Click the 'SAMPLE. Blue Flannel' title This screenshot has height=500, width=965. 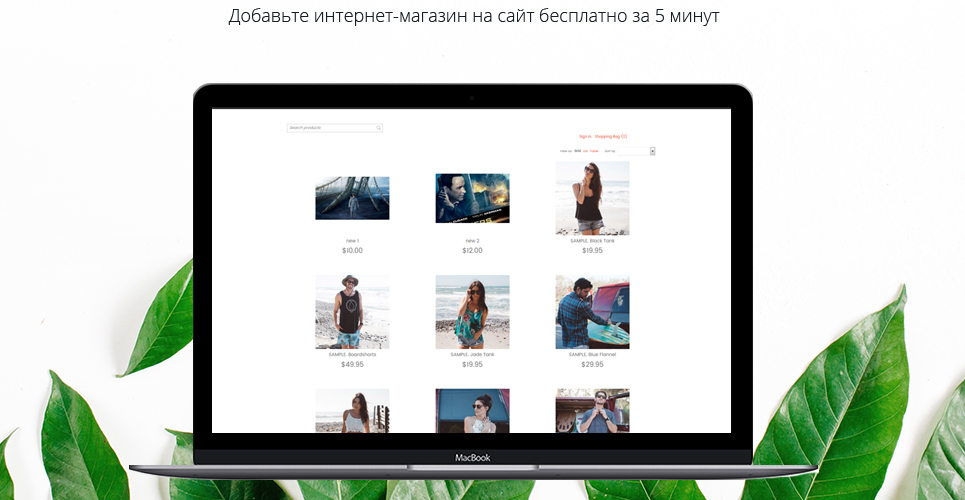click(x=592, y=355)
